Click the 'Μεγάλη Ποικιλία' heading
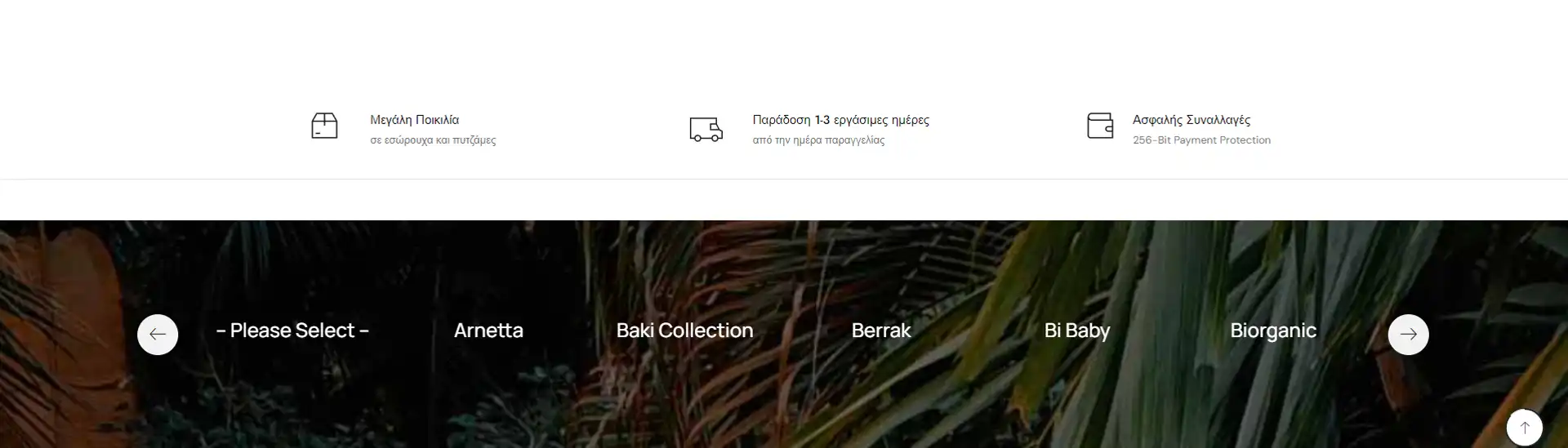The height and width of the screenshot is (448, 1568). pyautogui.click(x=414, y=120)
